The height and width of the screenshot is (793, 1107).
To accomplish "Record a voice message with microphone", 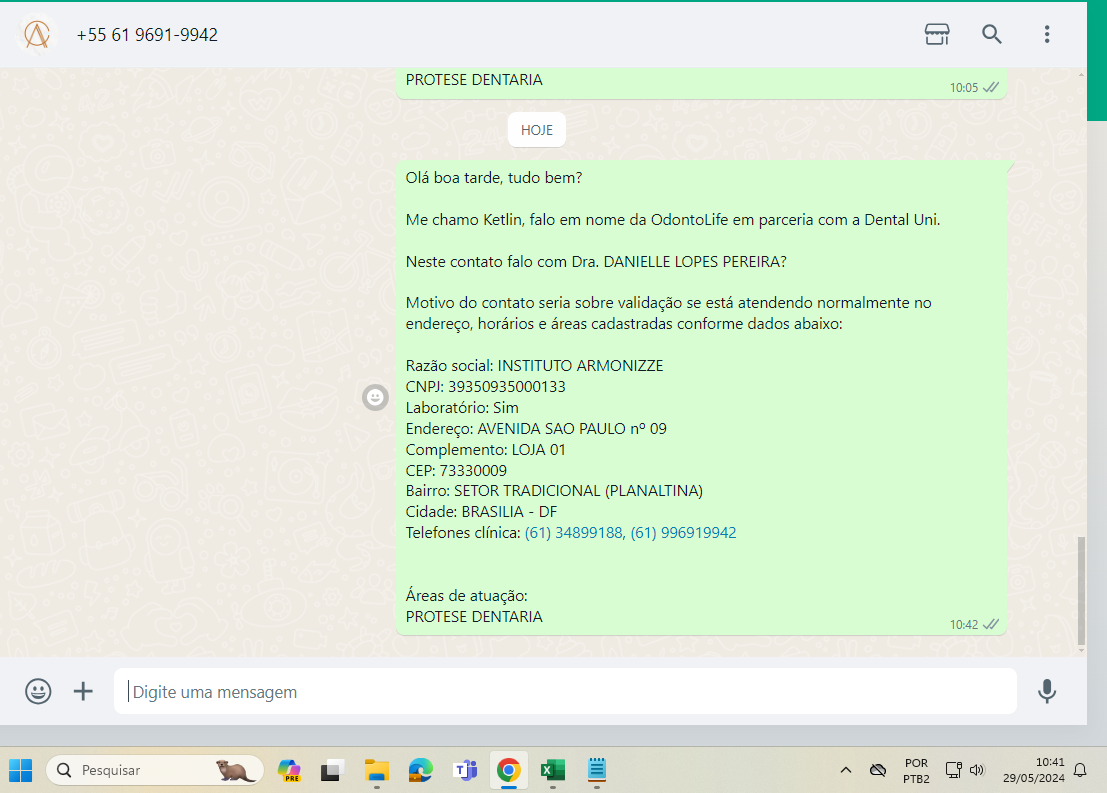I will (1046, 691).
